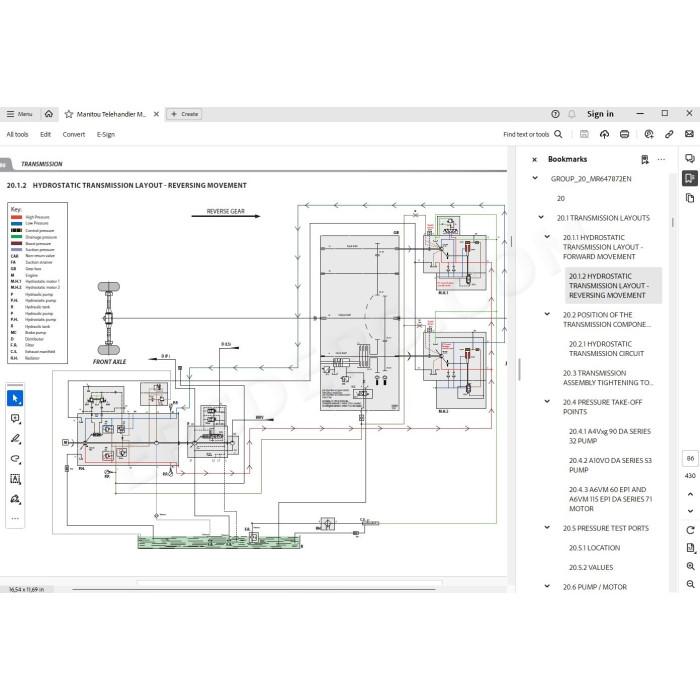Collapse 20.2 POSITION OF THE TRANSMISSION bookmark

click(547, 314)
